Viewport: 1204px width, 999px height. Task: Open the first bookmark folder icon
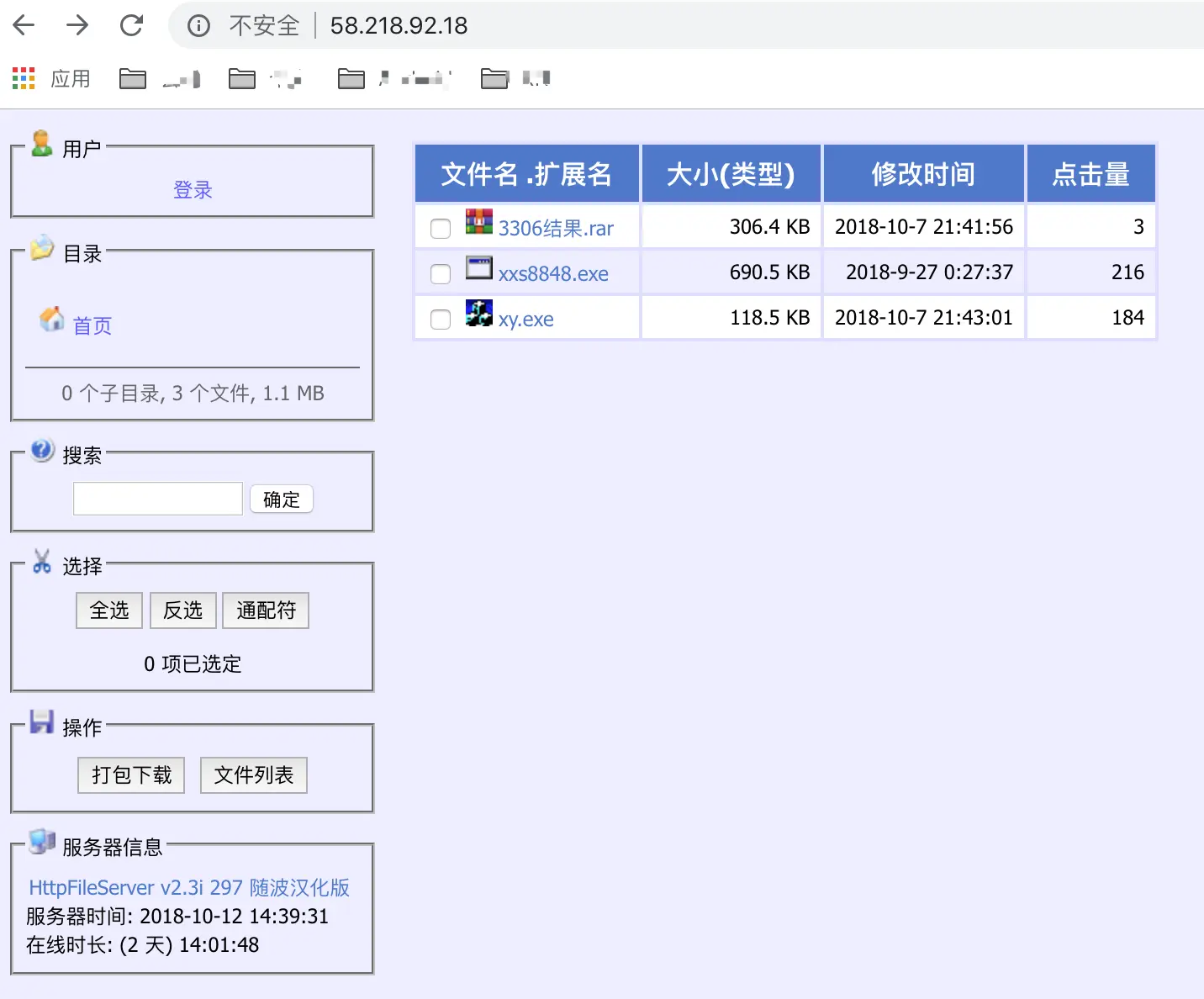pos(133,78)
